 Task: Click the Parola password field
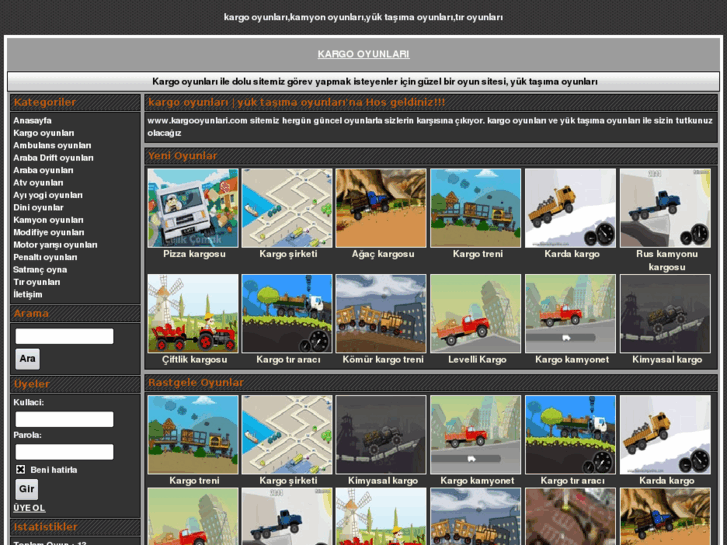[64, 452]
